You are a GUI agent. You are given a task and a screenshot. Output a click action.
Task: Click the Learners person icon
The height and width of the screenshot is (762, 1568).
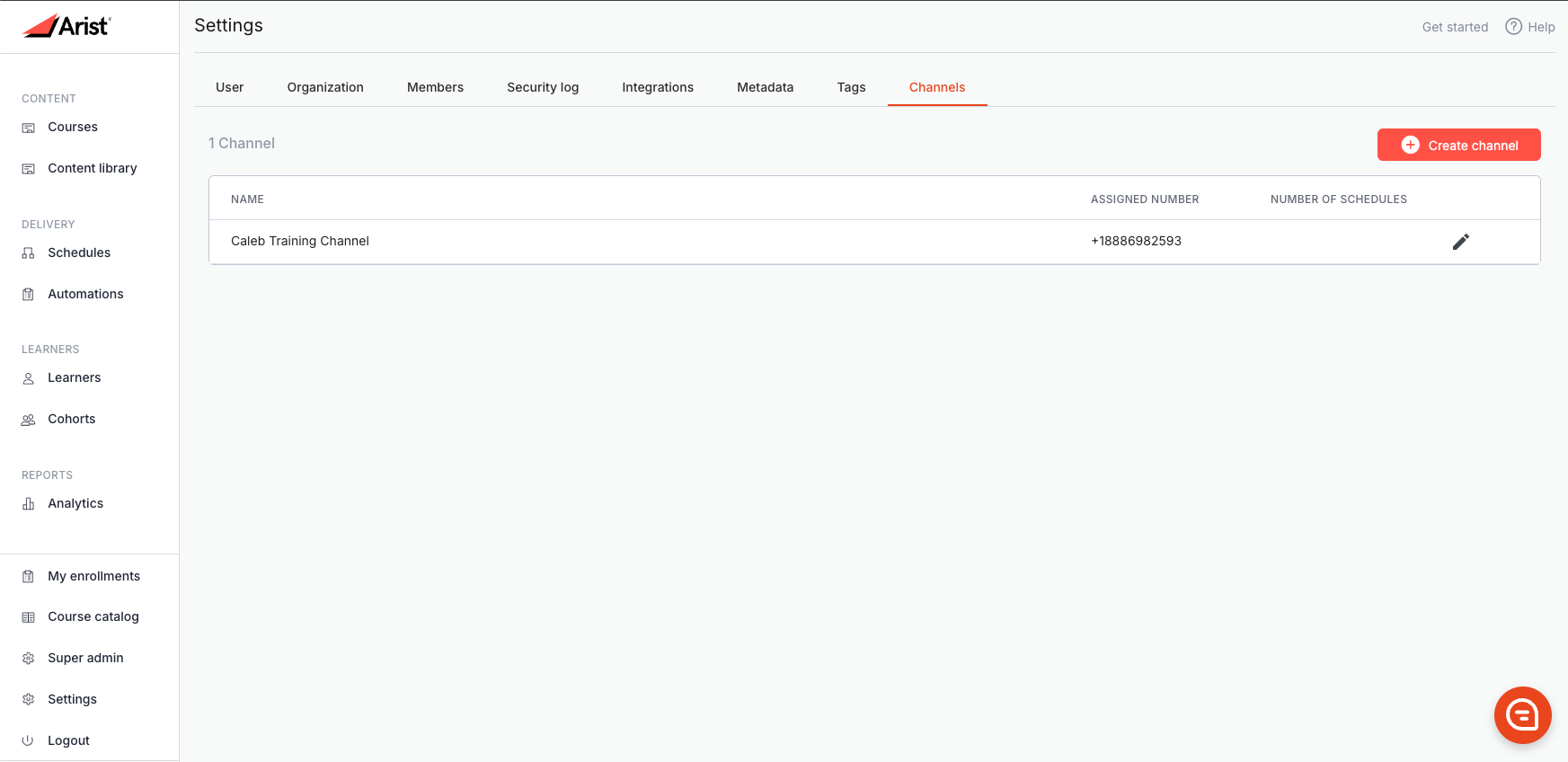(29, 378)
